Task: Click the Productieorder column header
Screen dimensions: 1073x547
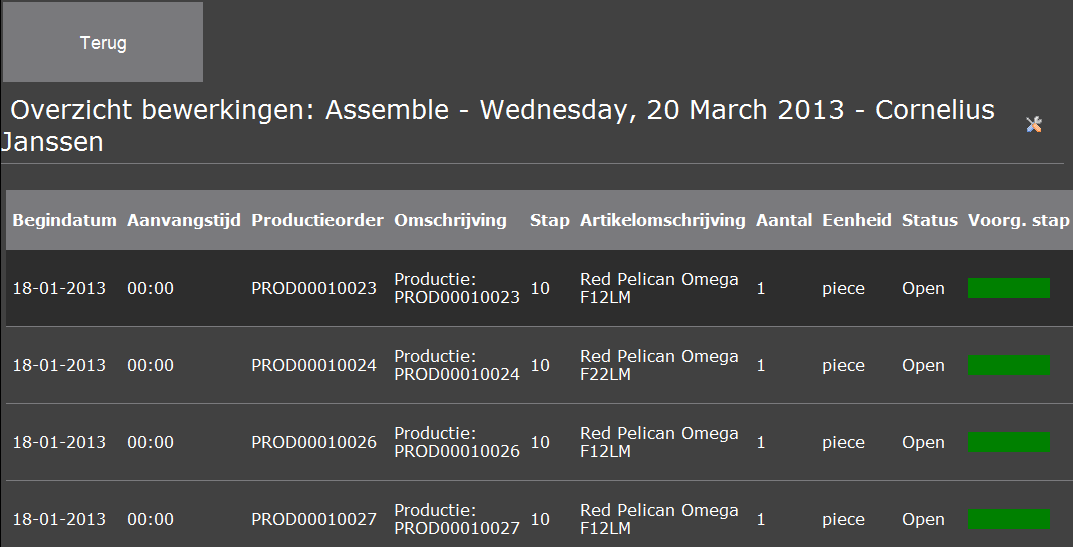Action: click(x=317, y=220)
